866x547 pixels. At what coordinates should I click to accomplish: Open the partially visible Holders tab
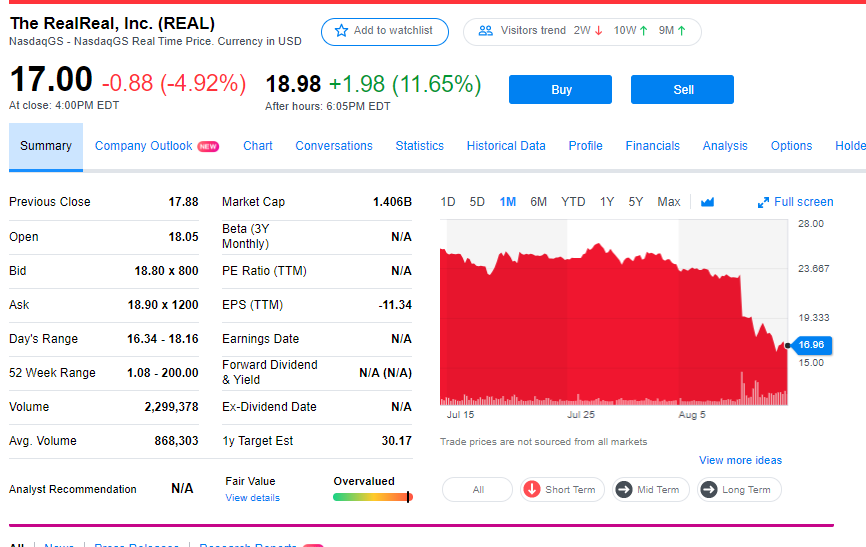click(851, 146)
